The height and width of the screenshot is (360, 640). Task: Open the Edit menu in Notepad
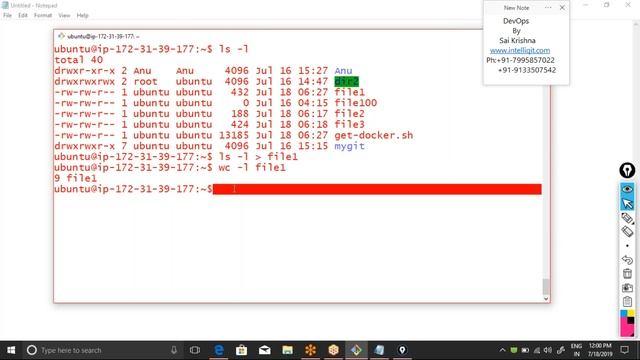point(23,15)
